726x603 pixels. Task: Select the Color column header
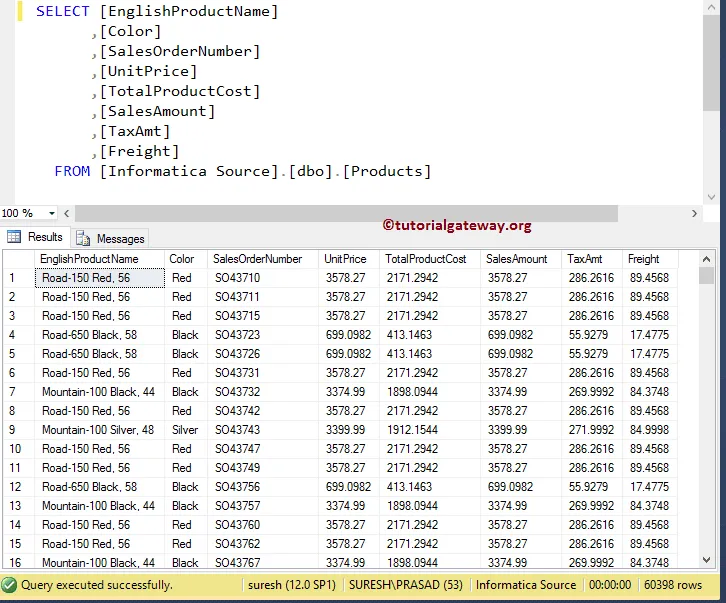point(186,259)
